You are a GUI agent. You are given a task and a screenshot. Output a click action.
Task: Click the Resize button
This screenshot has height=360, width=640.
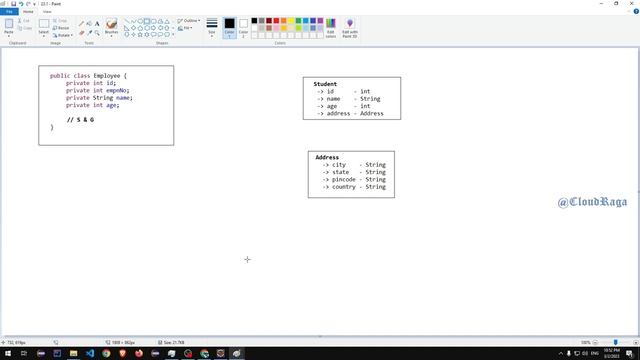pyautogui.click(x=61, y=28)
